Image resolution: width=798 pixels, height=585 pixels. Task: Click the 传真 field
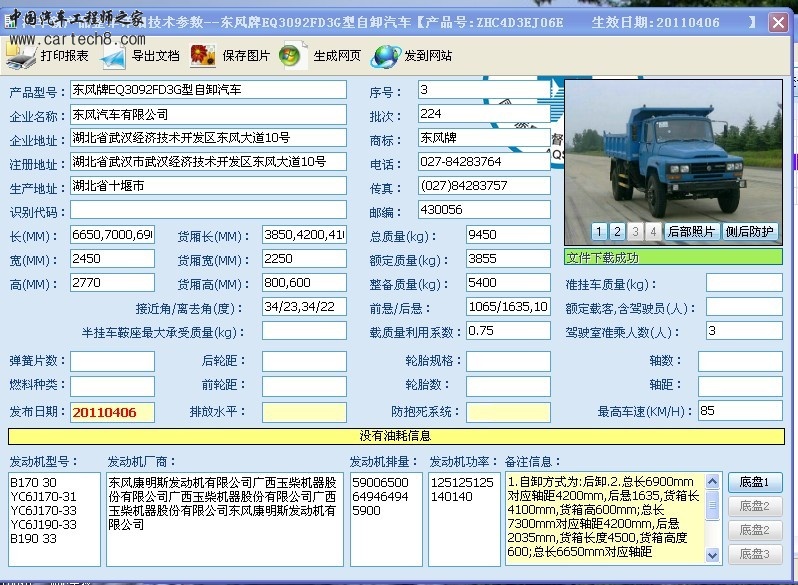484,186
